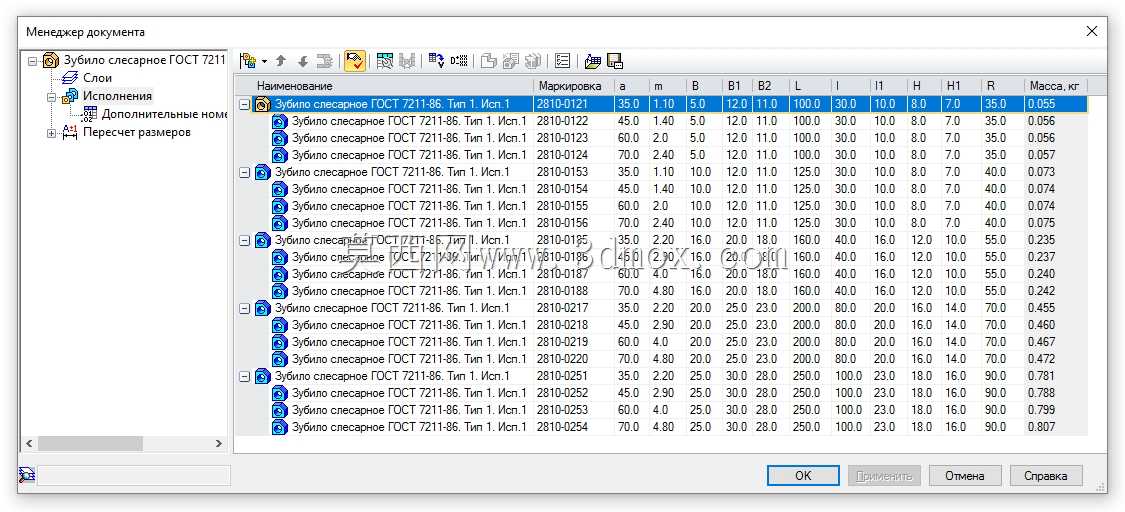
Task: Toggle the highlighted checkmark display toolbar button
Action: pyautogui.click(x=354, y=61)
